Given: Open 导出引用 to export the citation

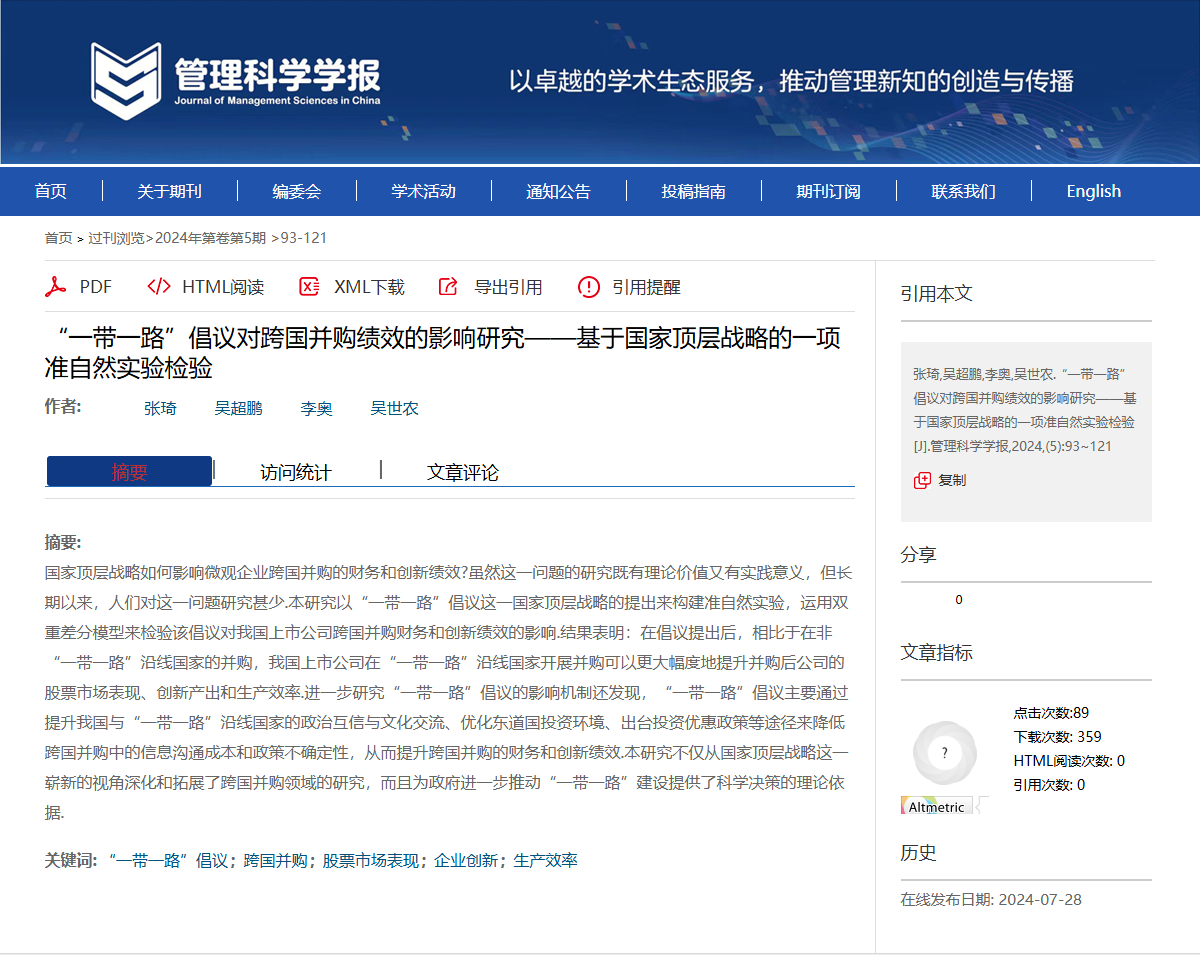Looking at the screenshot, I should point(447,286).
